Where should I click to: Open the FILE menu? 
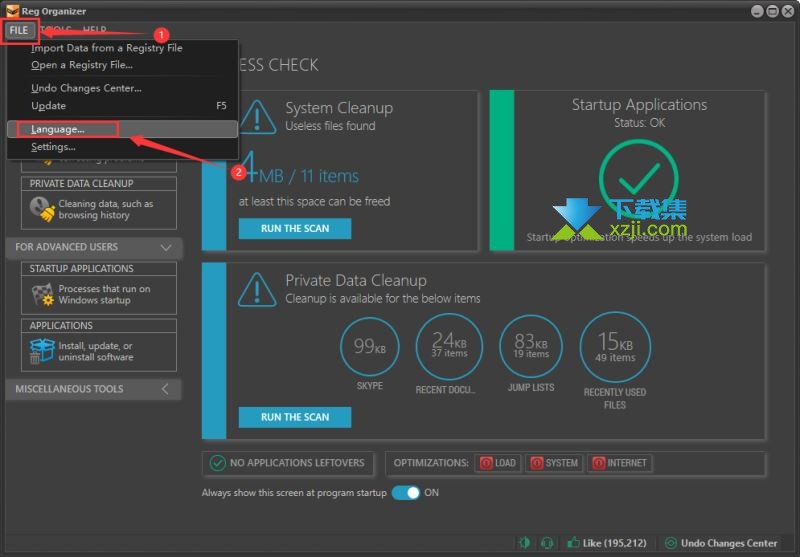tap(19, 30)
